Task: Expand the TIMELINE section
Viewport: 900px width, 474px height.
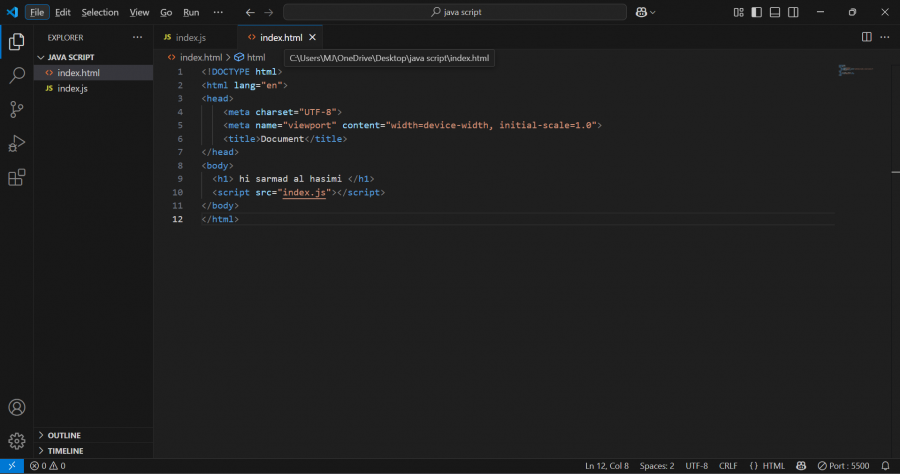Action: pos(65,451)
